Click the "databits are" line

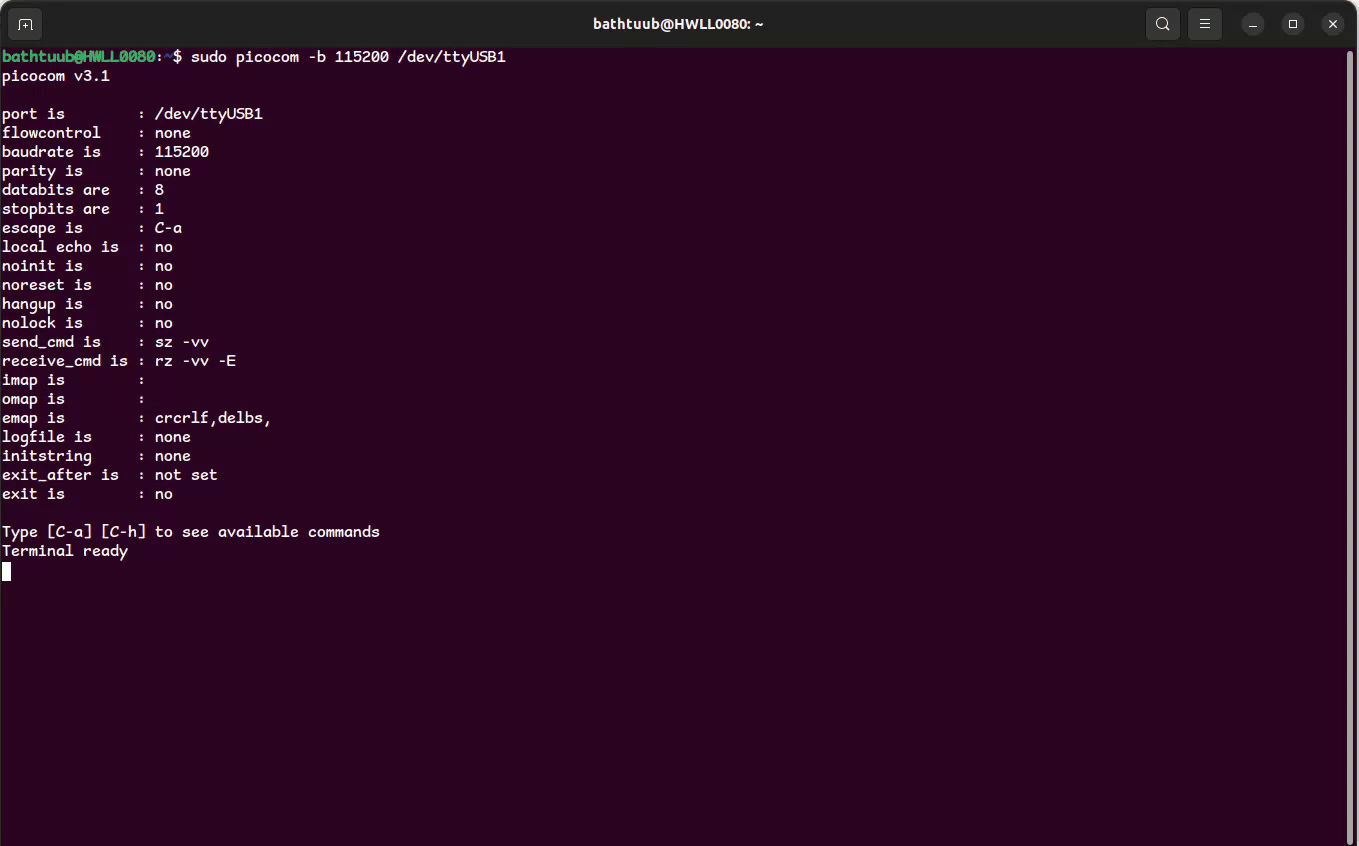[x=83, y=190]
